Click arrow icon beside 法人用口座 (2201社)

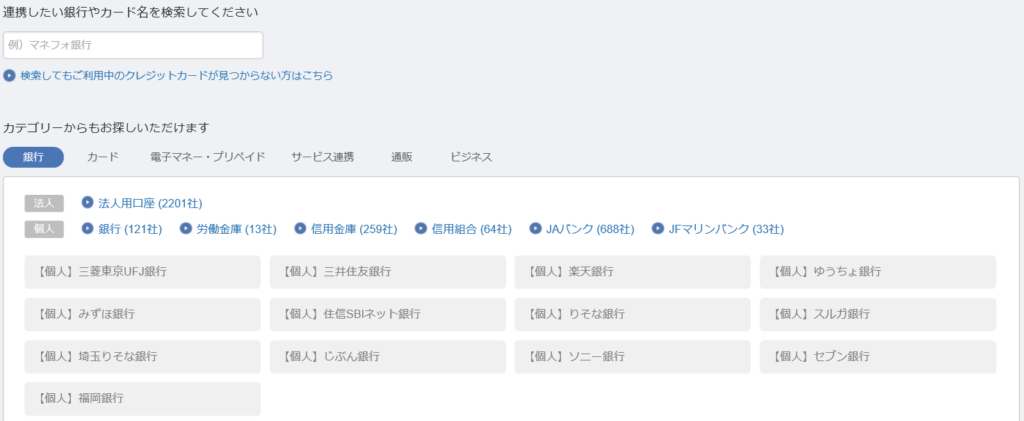pyautogui.click(x=88, y=202)
